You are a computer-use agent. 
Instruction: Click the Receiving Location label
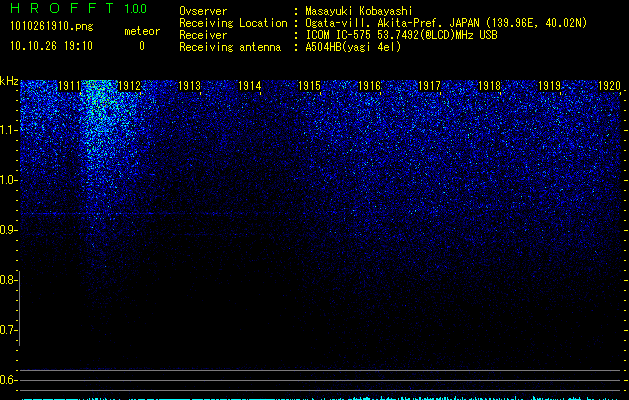(233, 23)
